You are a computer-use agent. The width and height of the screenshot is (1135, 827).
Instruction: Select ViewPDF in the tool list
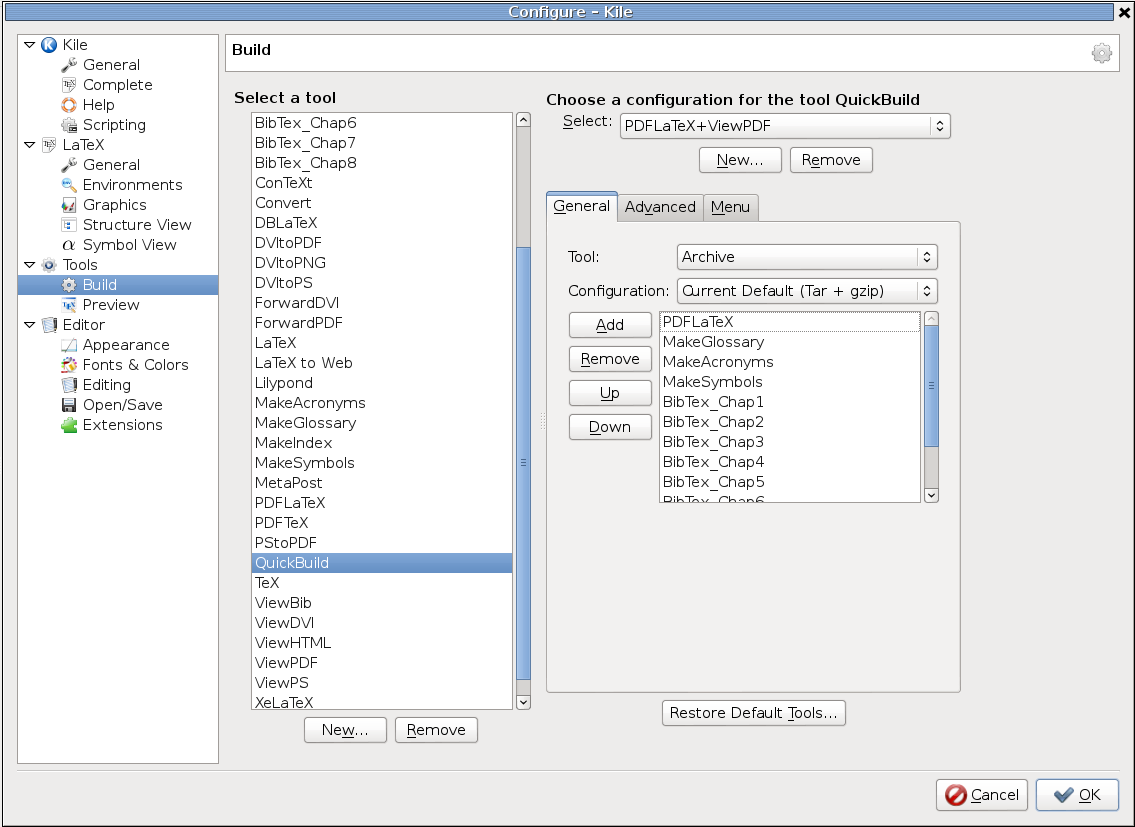(x=382, y=663)
